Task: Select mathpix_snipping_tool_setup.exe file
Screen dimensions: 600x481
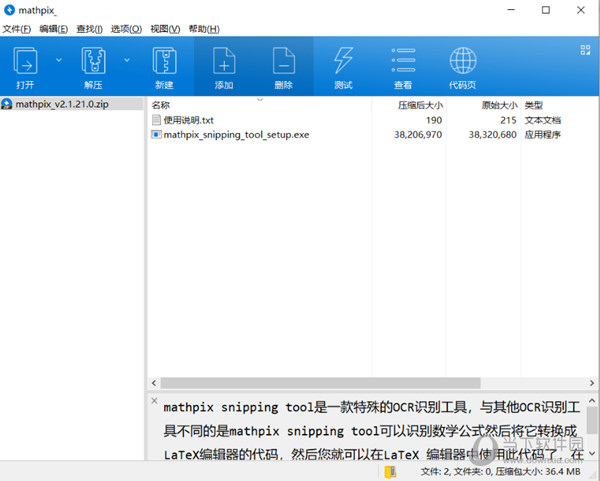Action: pos(236,135)
